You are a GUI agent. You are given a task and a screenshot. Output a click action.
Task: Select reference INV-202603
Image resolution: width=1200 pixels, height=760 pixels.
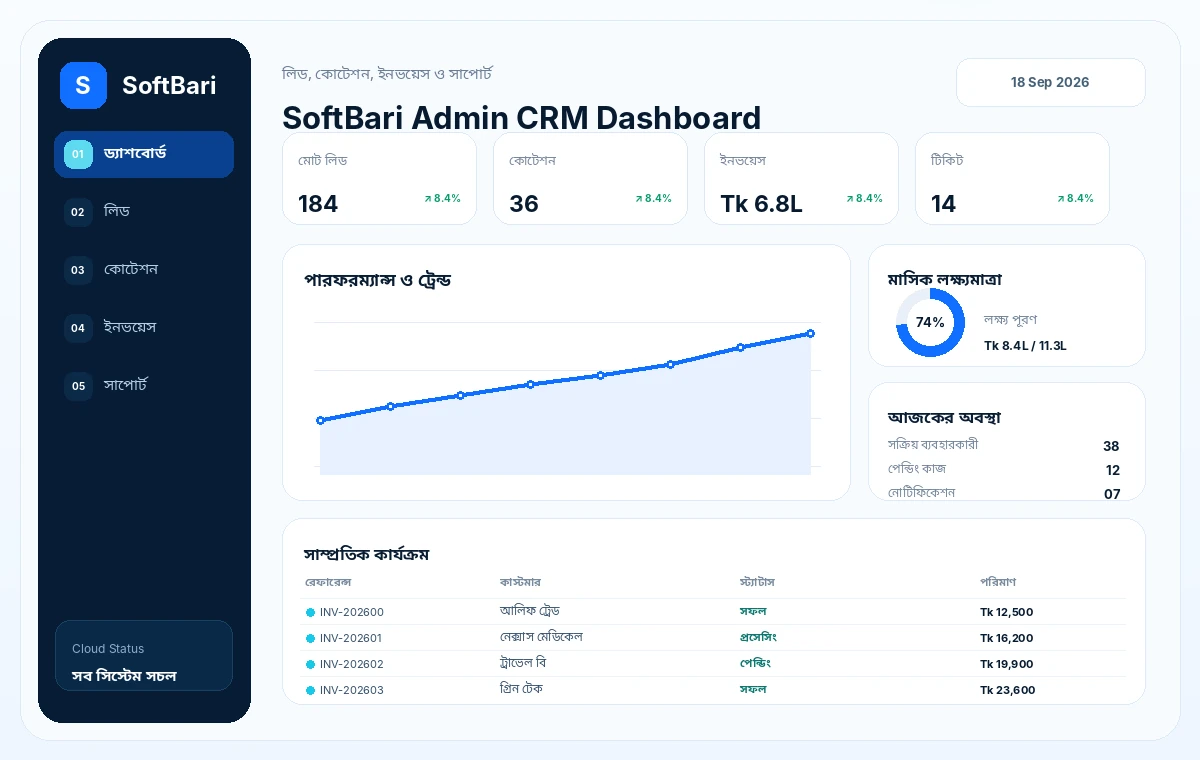coord(352,690)
